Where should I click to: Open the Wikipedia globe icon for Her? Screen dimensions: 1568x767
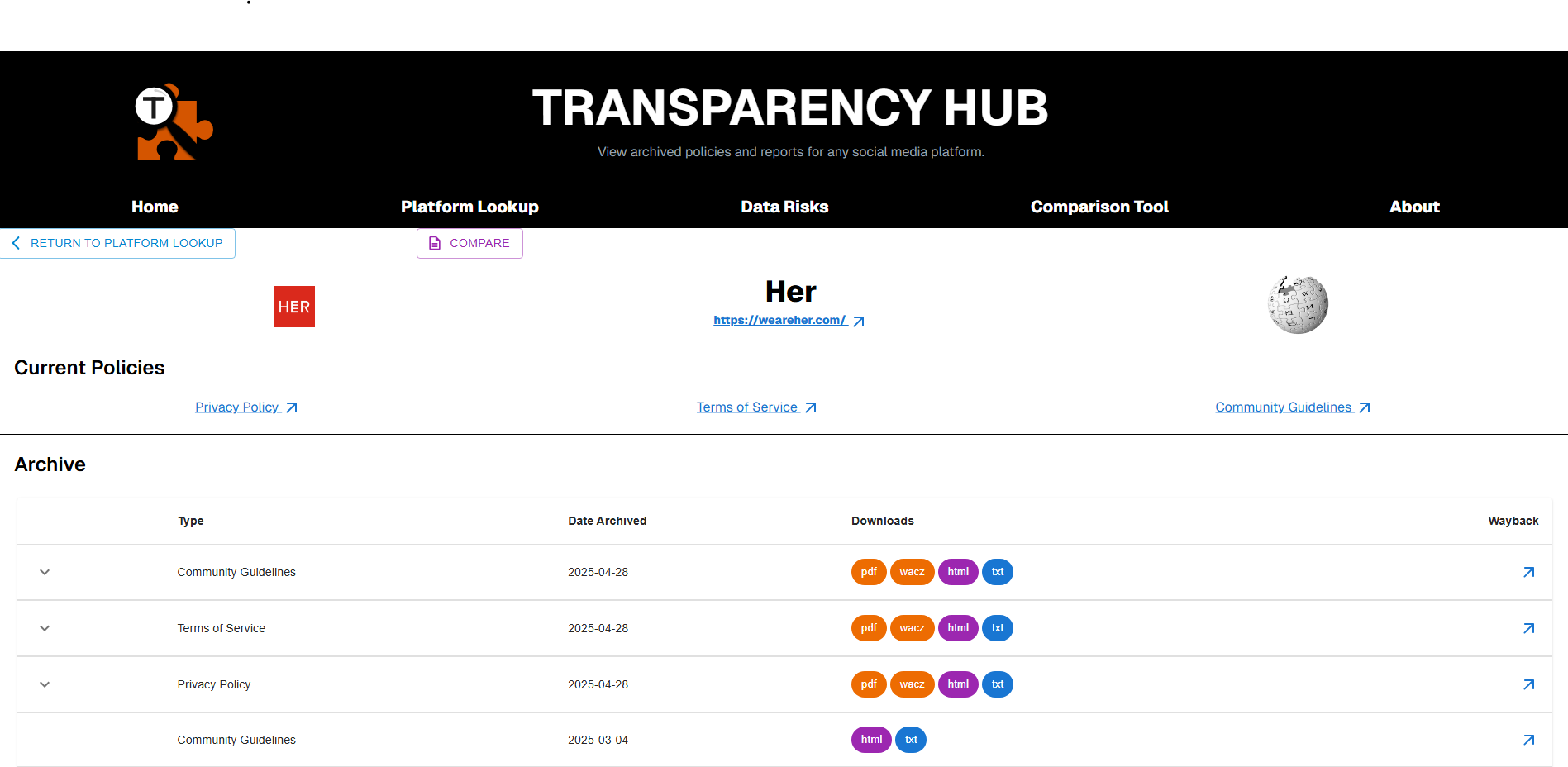(1298, 305)
